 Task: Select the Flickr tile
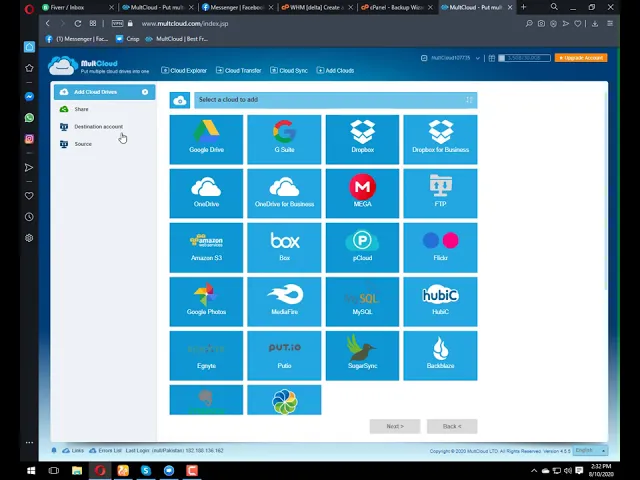(440, 248)
